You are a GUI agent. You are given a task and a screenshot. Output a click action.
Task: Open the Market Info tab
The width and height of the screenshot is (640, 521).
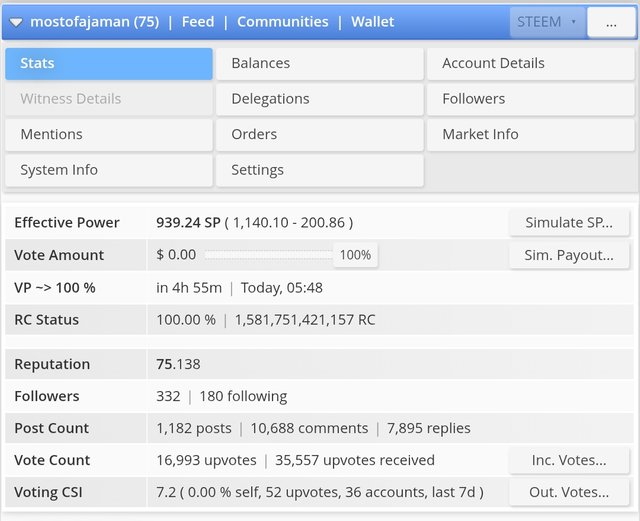point(531,134)
